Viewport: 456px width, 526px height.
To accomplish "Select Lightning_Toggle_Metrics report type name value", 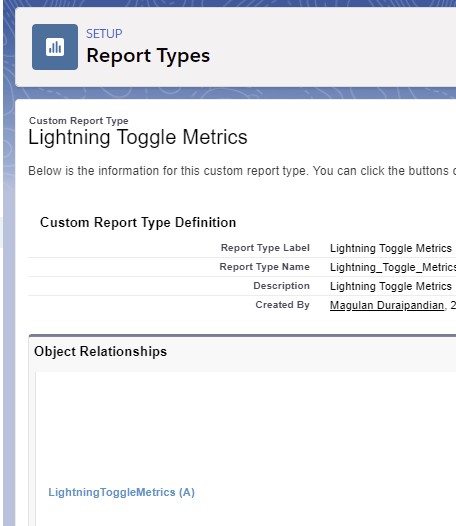I will 393,267.
